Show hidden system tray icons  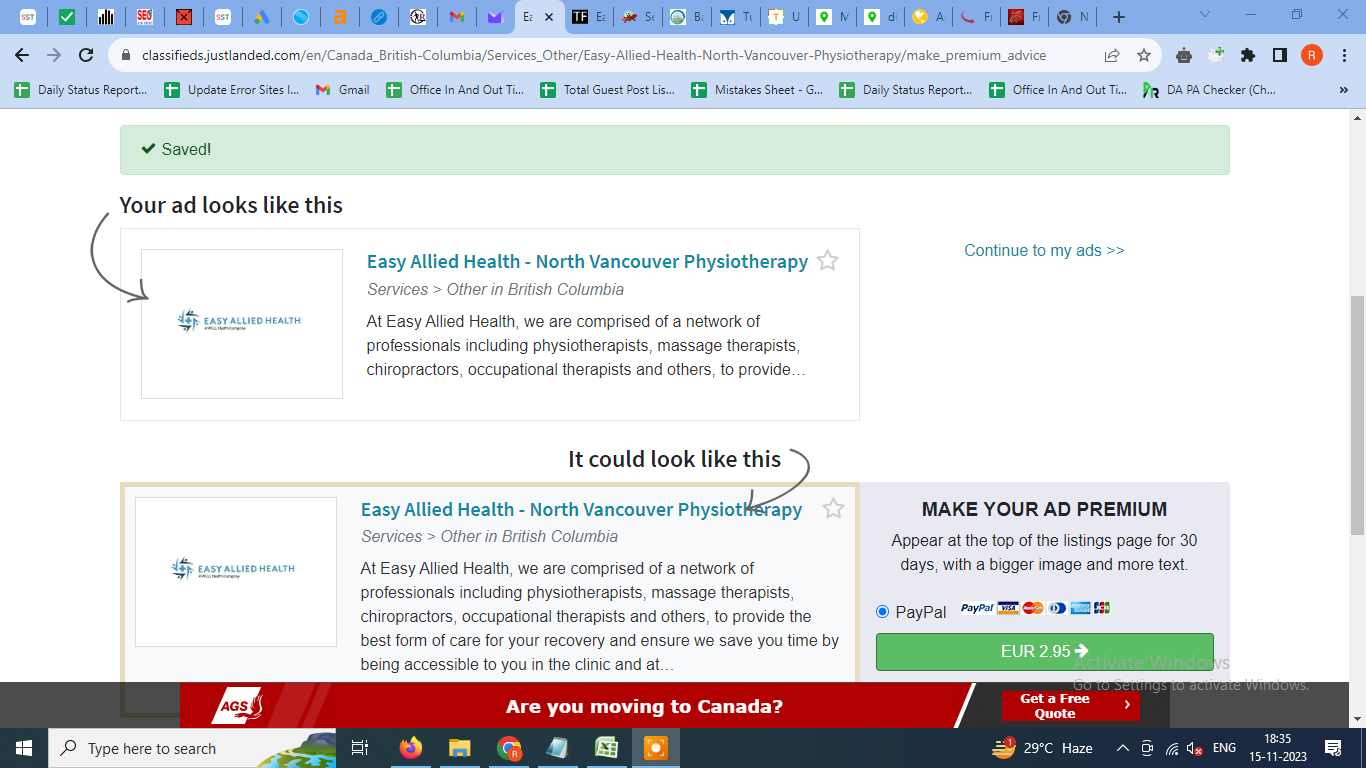pos(1123,748)
